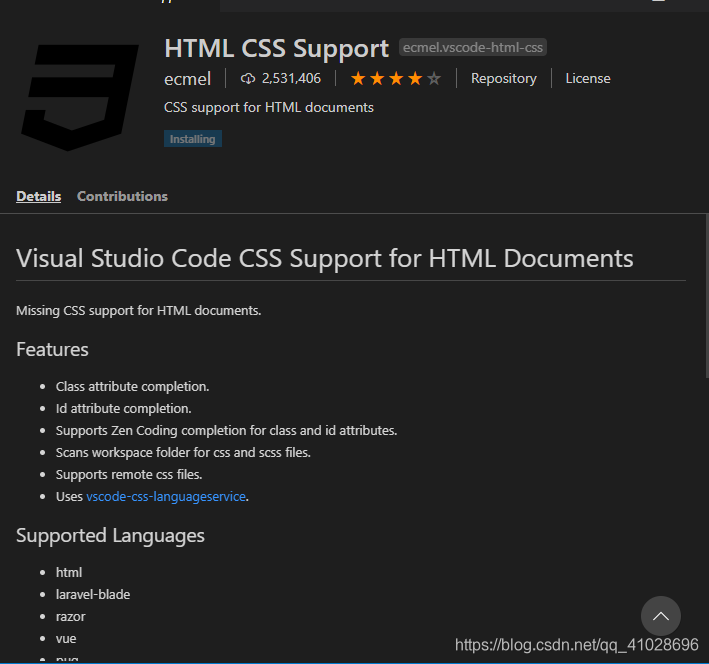This screenshot has height=664, width=709.
Task: Click 'Supports remote css files.' list item
Action: coord(129,474)
